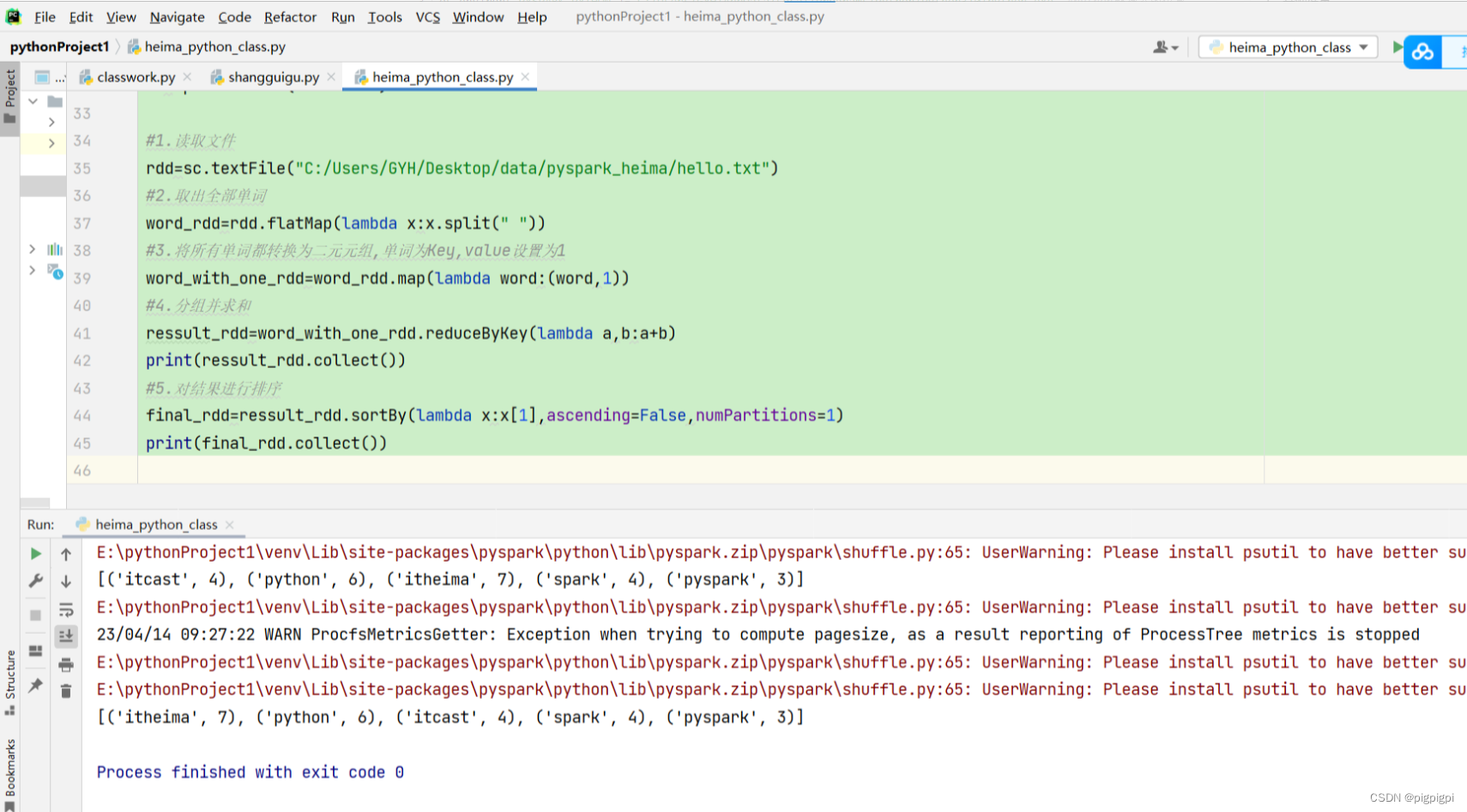Click the External Libraries bar-chart icon
This screenshot has width=1467, height=812.
55,250
